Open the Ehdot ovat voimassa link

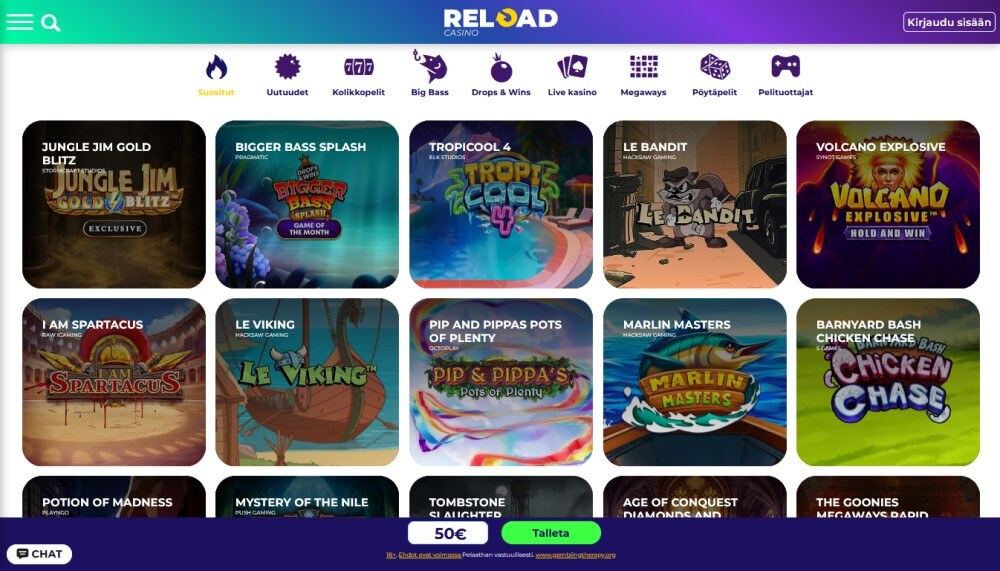430,555
